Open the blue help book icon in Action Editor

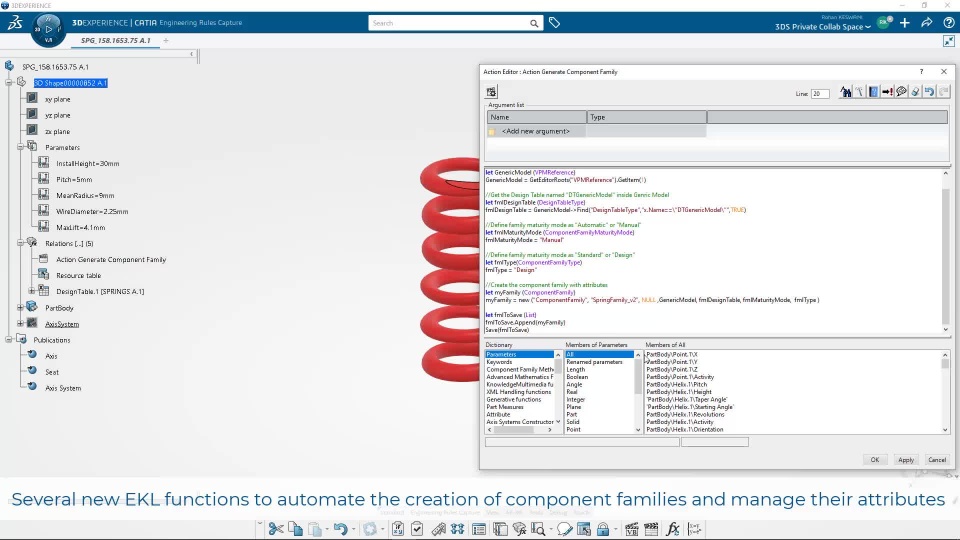[873, 92]
